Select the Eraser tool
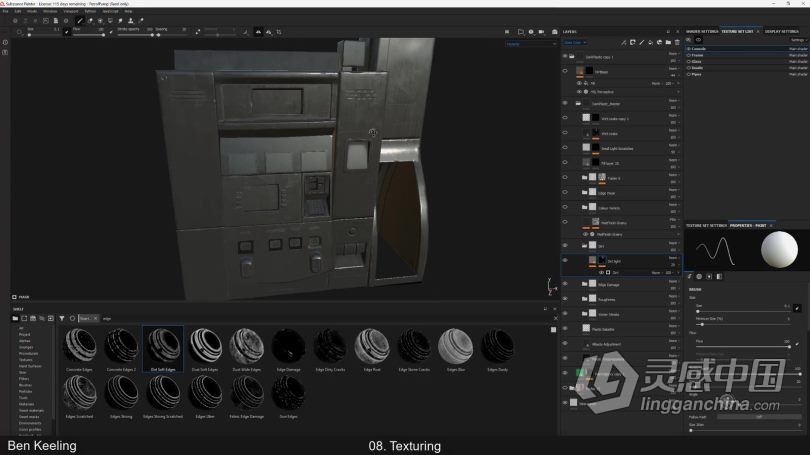This screenshot has width=810, height=455. 90,21
